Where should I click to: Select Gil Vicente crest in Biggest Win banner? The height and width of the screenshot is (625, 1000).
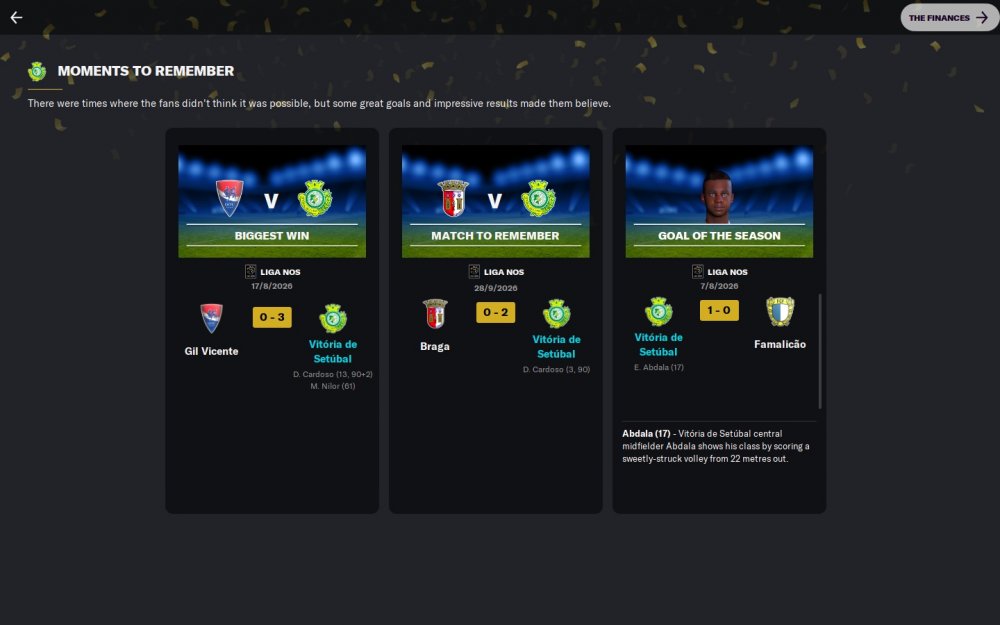pyautogui.click(x=230, y=198)
